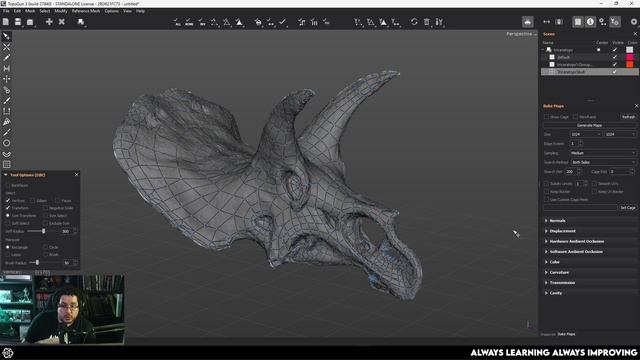Image resolution: width=640 pixels, height=360 pixels.
Task: Click the Select All toolbar icon
Action: tap(176, 22)
